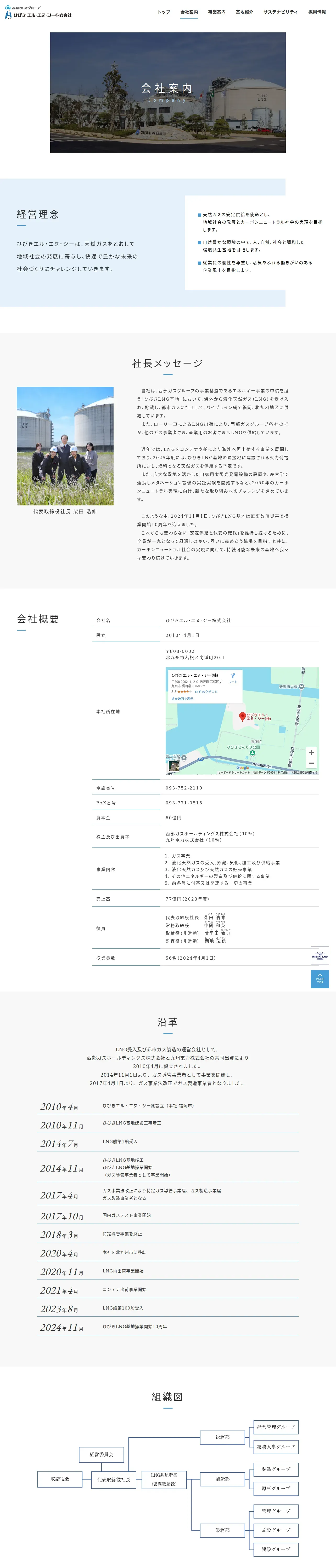Image resolution: width=336 pixels, height=1568 pixels.
Task: Click the floating HIBIKI LNG badge icon
Action: pyautogui.click(x=320, y=956)
